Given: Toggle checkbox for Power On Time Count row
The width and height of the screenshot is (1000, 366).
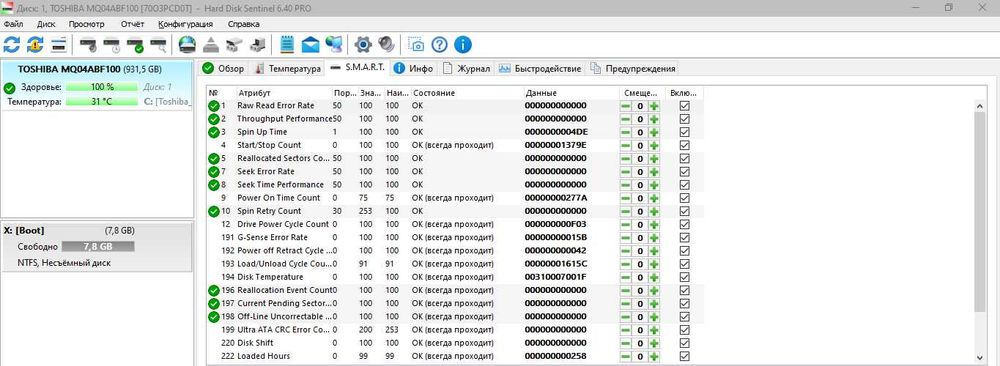Looking at the screenshot, I should 684,198.
